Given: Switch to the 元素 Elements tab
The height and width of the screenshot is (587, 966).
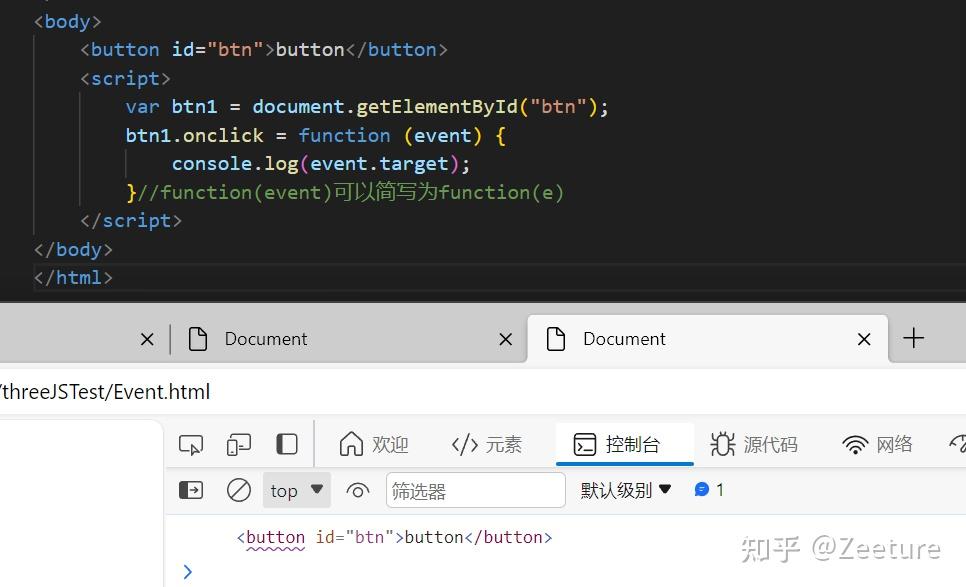Looking at the screenshot, I should 487,444.
